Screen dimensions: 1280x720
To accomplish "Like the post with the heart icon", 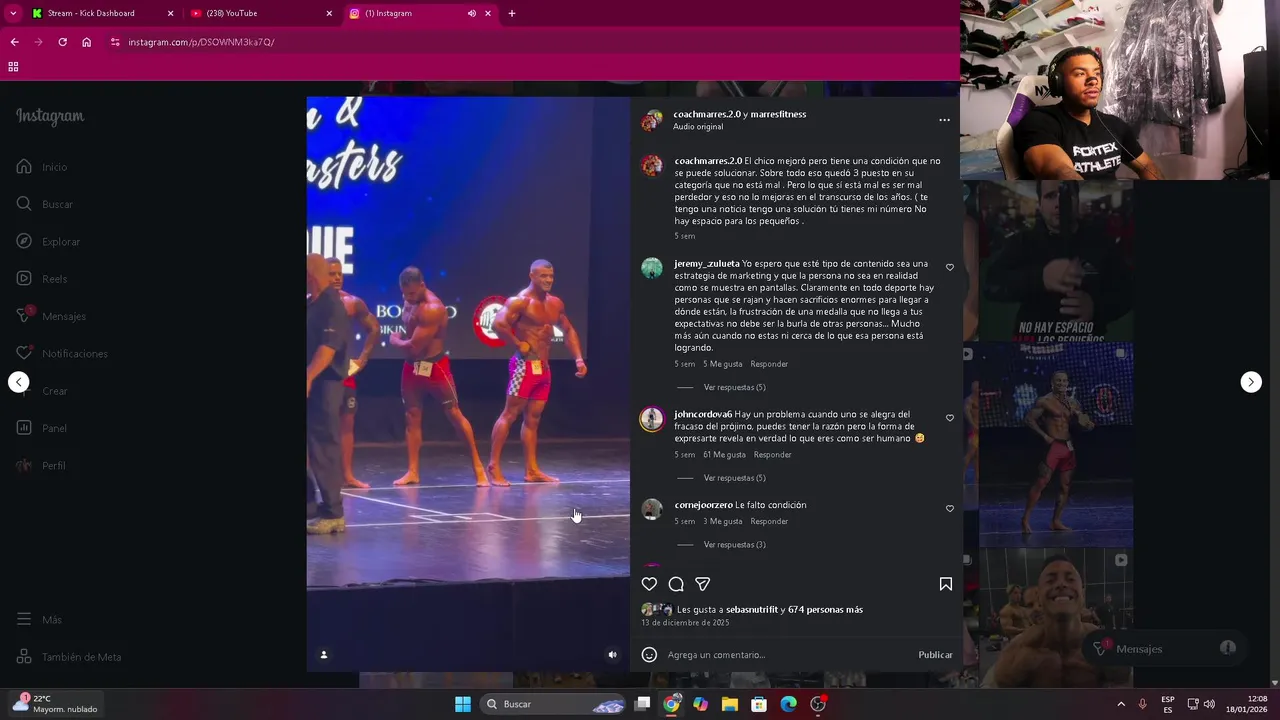I will 649,584.
